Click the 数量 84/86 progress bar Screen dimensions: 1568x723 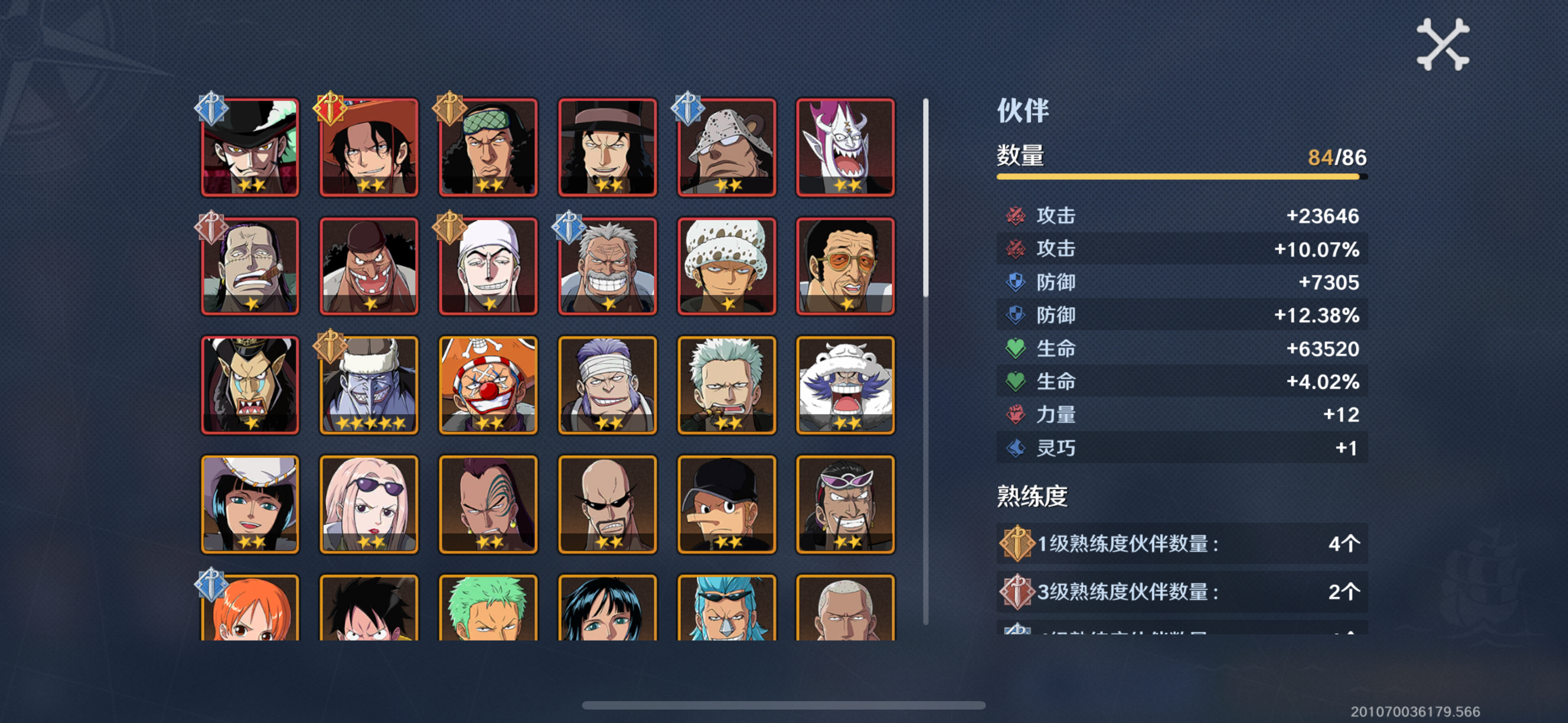(1182, 177)
